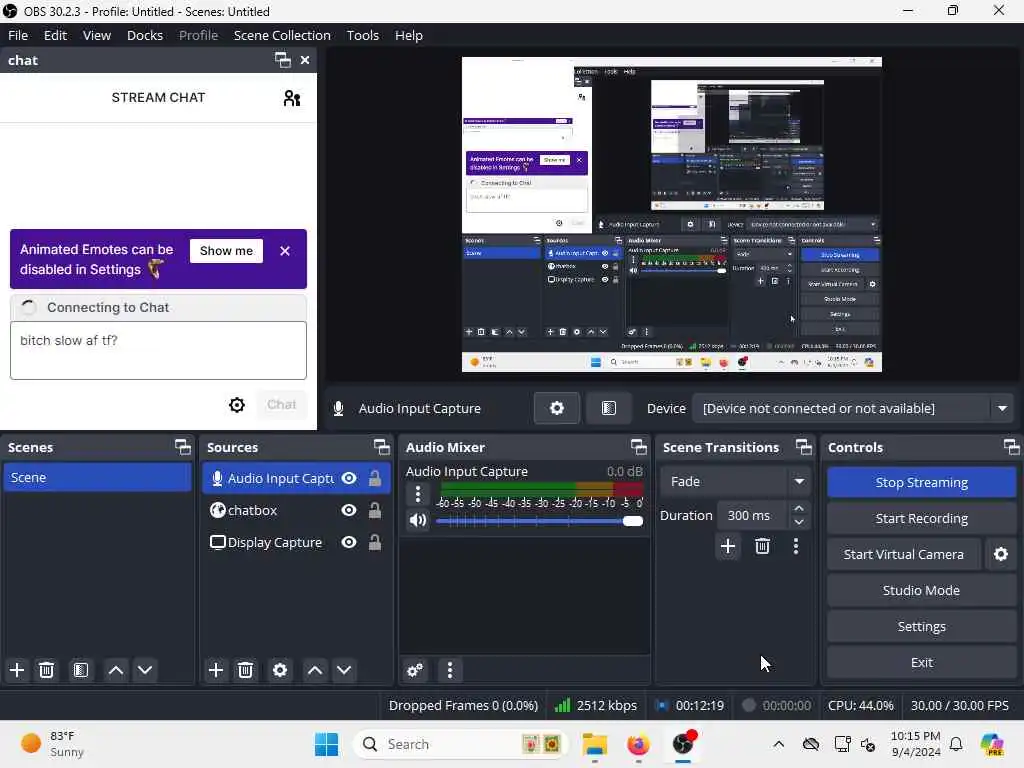Toggle lock on chatbox source
1024x768 pixels.
click(375, 510)
